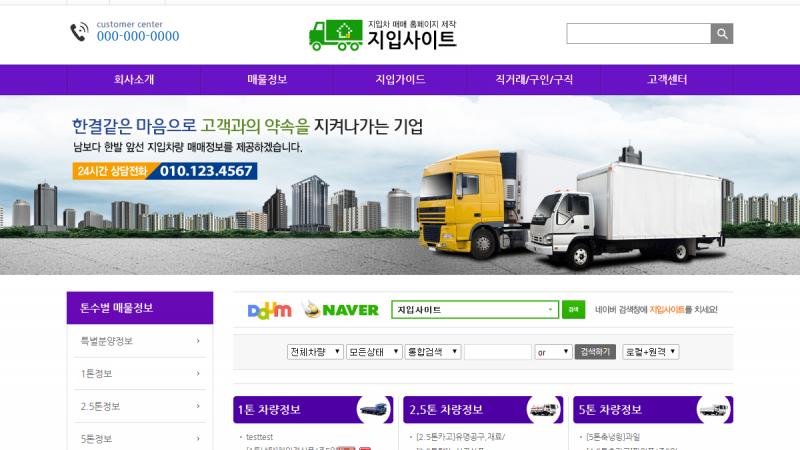The height and width of the screenshot is (450, 800).
Task: Expand the 로컬+원격 dropdown
Action: [x=651, y=352]
